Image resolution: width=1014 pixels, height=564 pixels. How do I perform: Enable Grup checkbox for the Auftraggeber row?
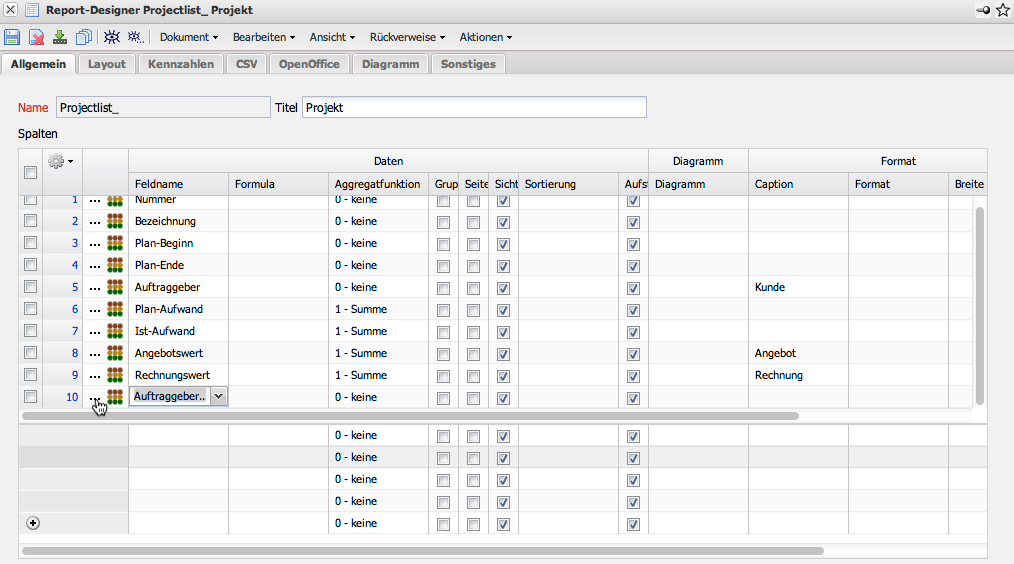click(x=443, y=287)
